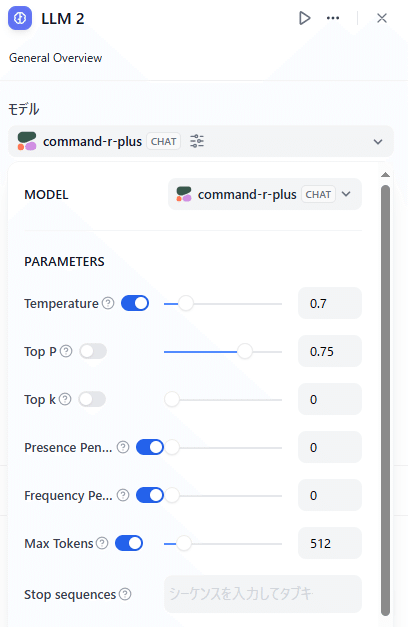
Task: Click the LLM 2 node brain icon
Action: (x=20, y=18)
